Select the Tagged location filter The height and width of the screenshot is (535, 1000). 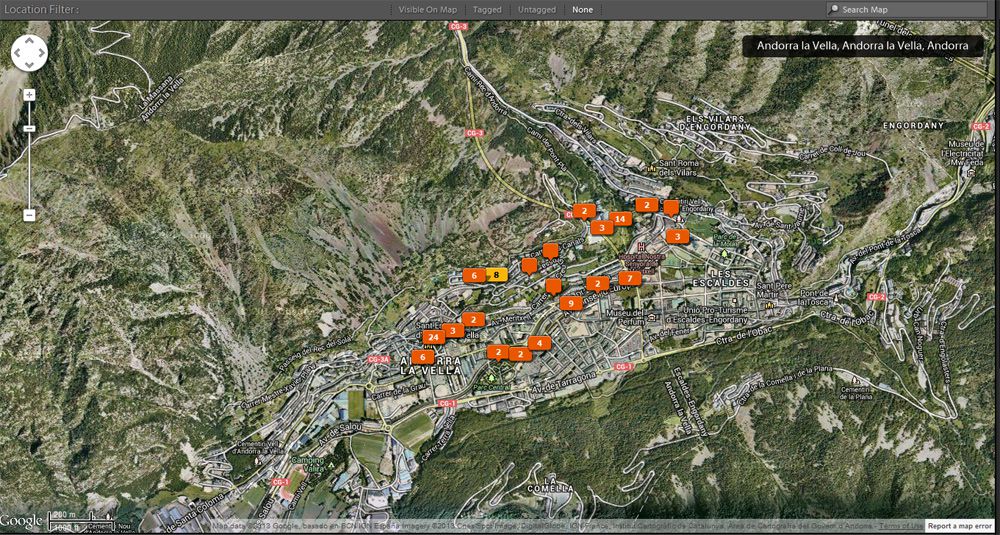pos(487,10)
